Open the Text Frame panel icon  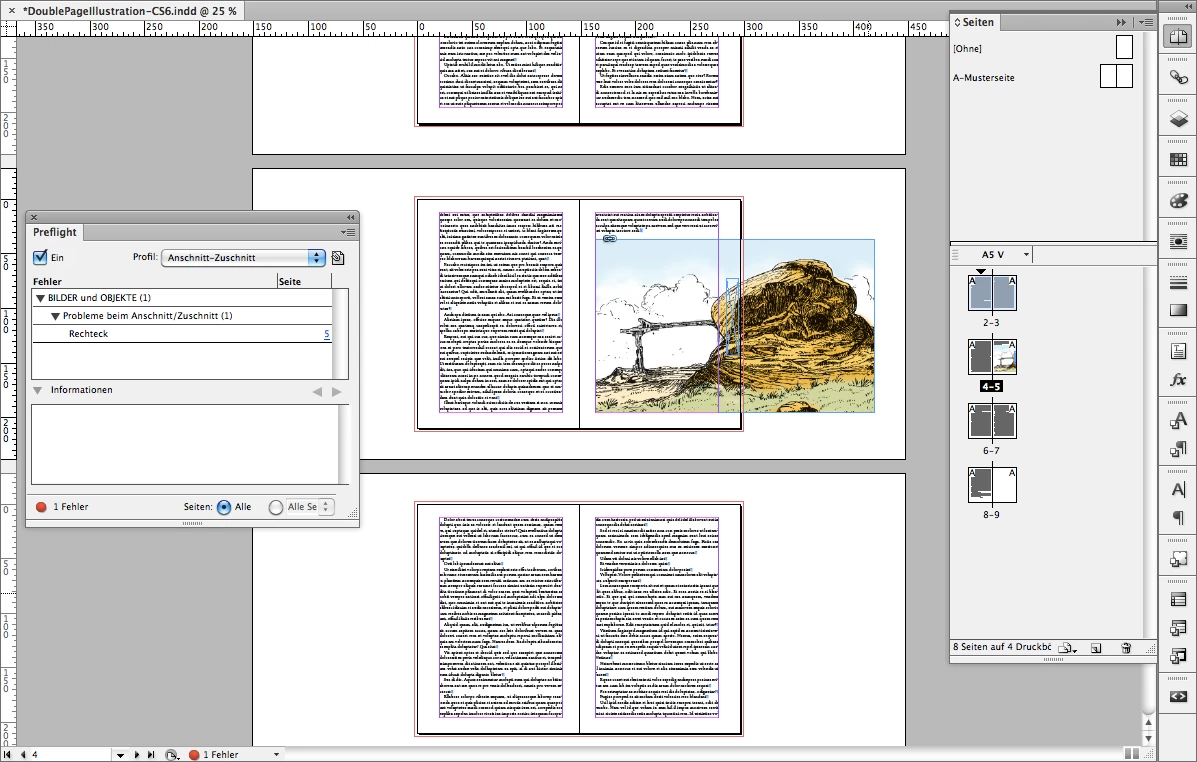click(x=1178, y=351)
